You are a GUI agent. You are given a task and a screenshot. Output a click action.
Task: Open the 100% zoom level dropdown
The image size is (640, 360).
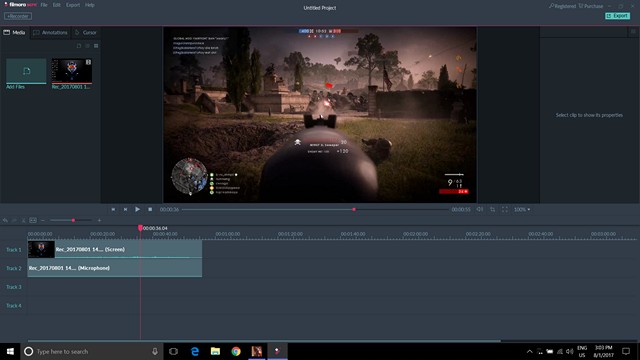[522, 209]
